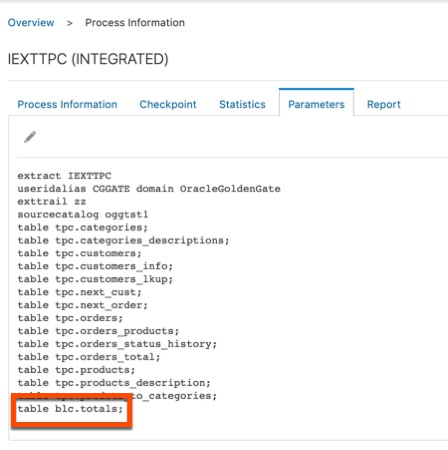Switch to the Report tab
The image size is (448, 450).
point(384,104)
